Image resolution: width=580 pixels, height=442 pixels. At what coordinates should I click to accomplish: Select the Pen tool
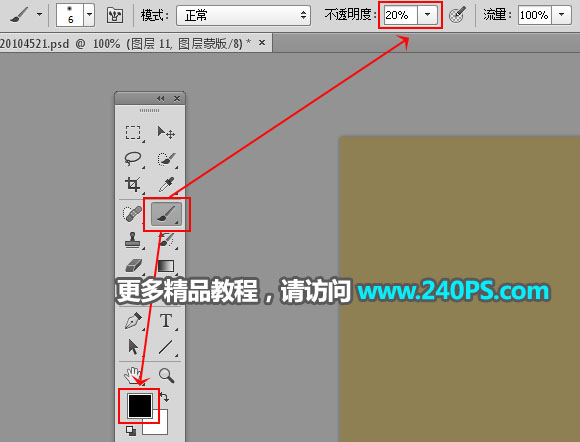[133, 321]
